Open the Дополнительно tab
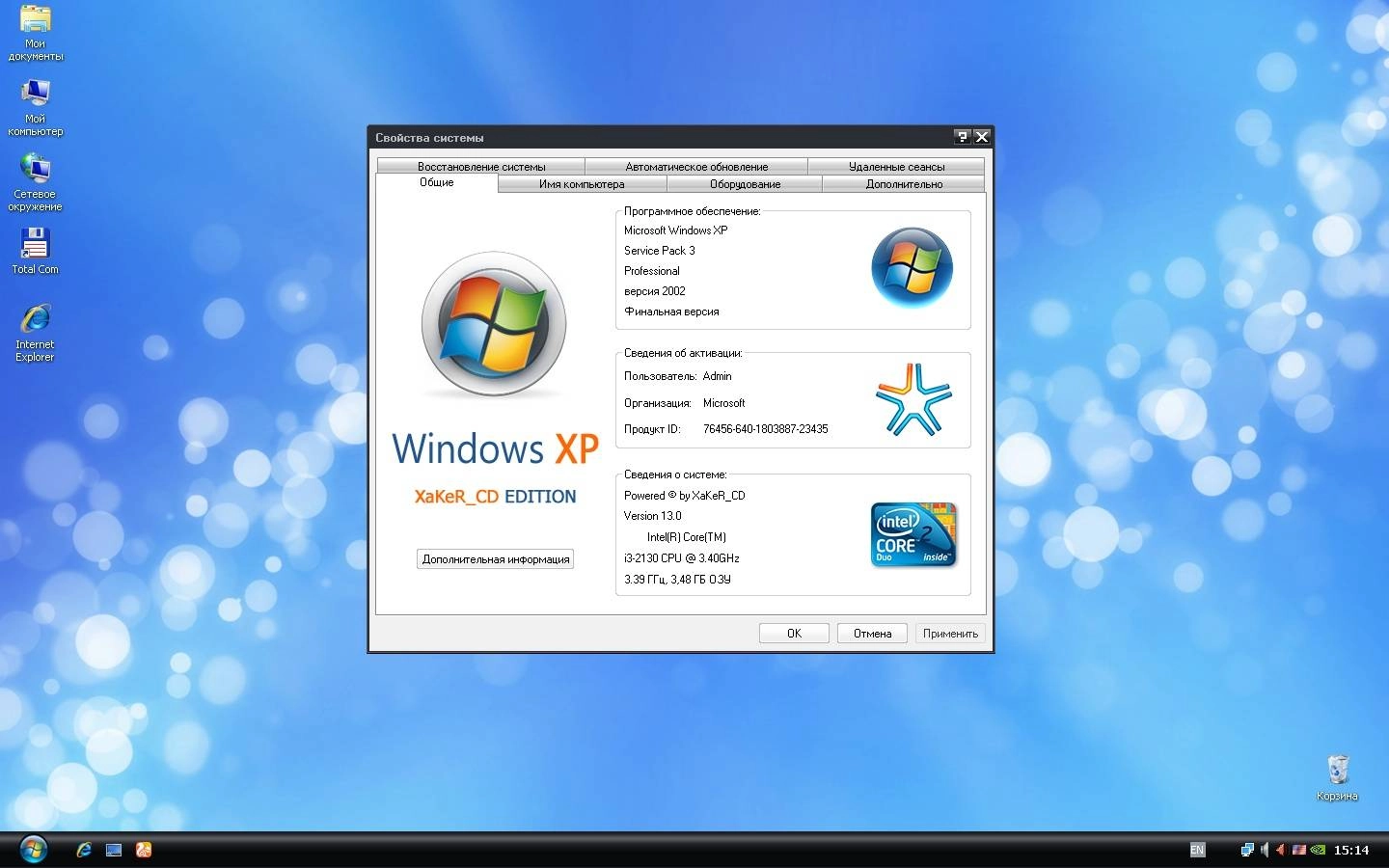This screenshot has width=1389, height=868. pyautogui.click(x=904, y=184)
